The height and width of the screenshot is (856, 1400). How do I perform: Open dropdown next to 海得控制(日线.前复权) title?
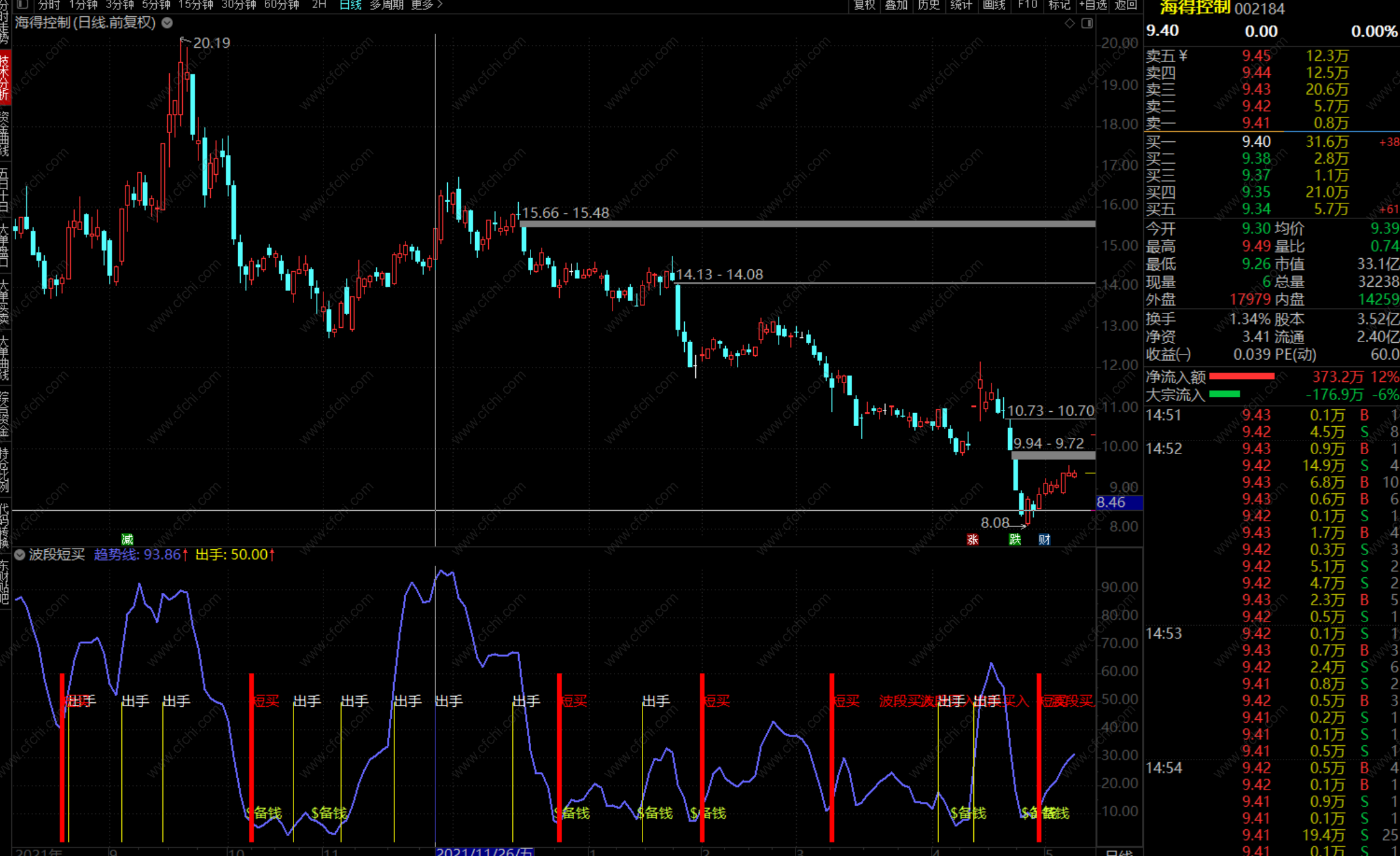pyautogui.click(x=167, y=23)
